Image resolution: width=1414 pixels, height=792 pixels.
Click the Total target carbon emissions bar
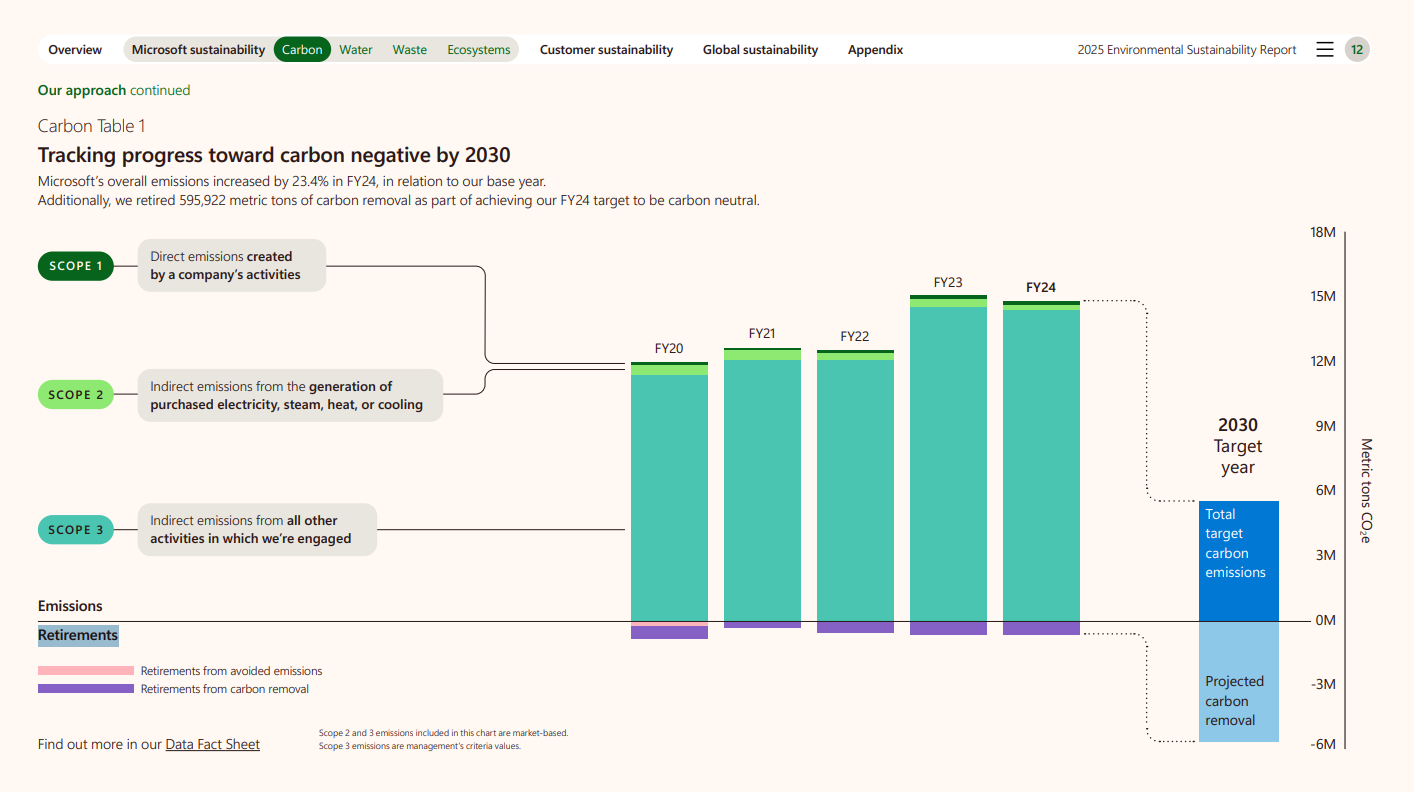1238,560
